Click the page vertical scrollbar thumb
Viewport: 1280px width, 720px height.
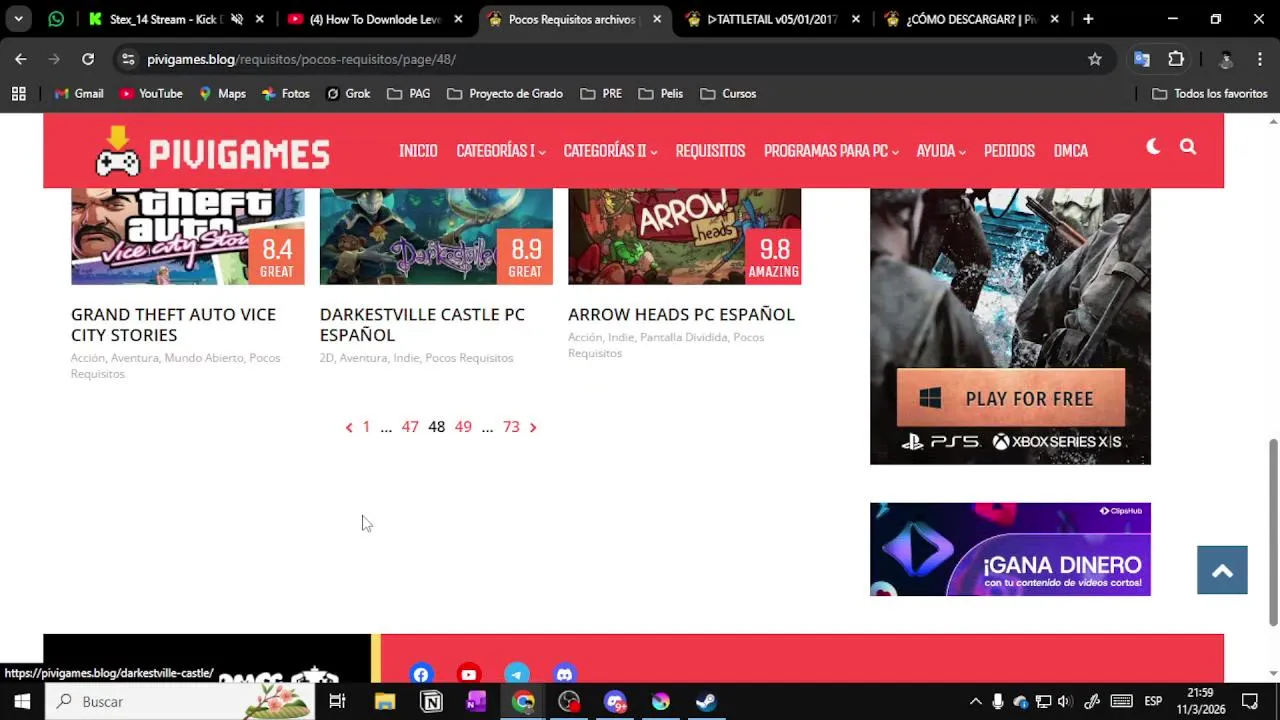pos(1273,532)
